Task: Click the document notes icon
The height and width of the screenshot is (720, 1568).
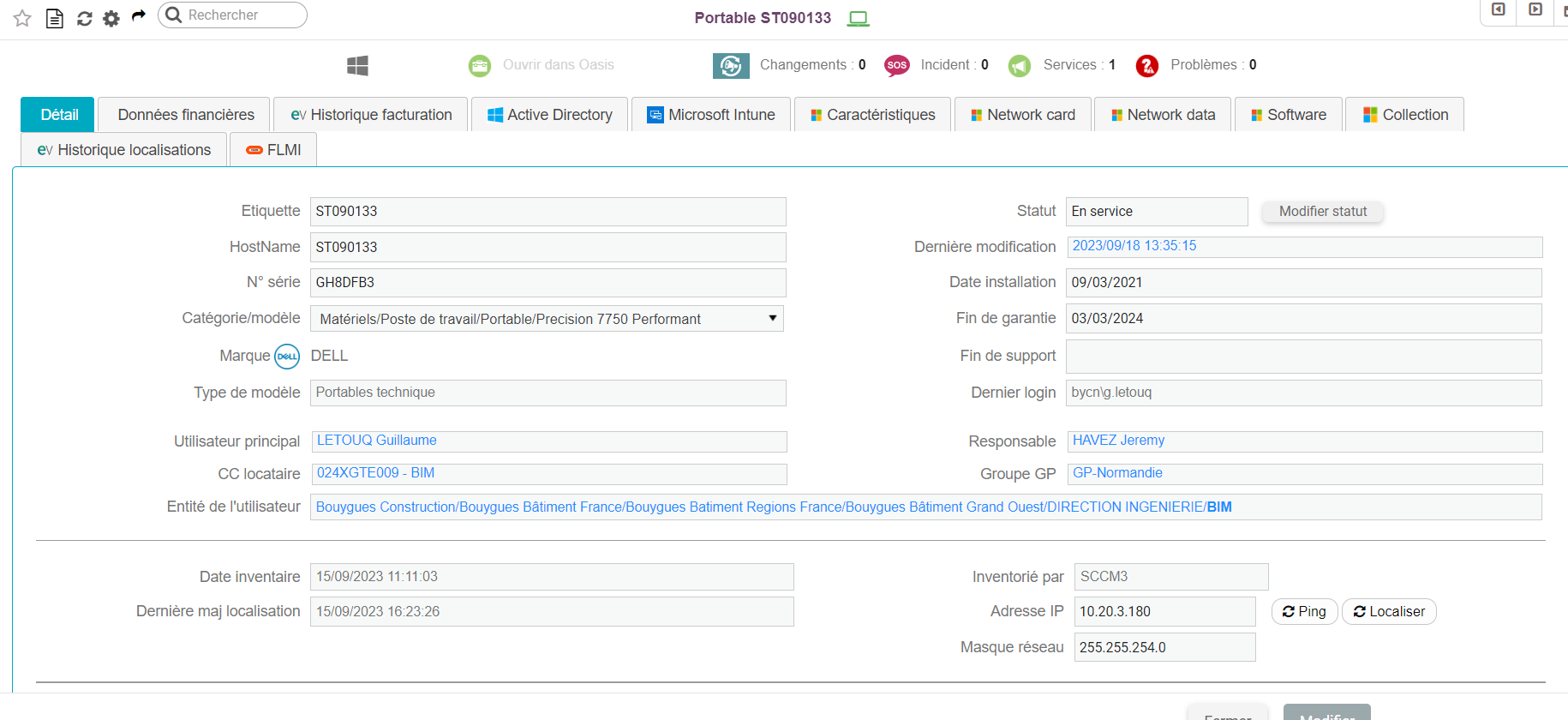Action: click(54, 18)
